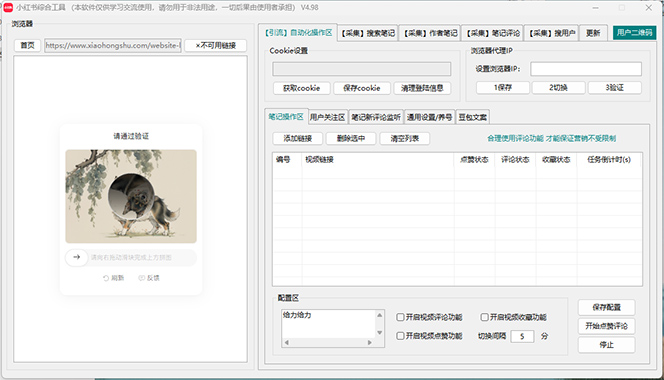Viewport: 664px width, 380px height.
Task: Click the 切换间隔 minutes field
Action: (522, 336)
